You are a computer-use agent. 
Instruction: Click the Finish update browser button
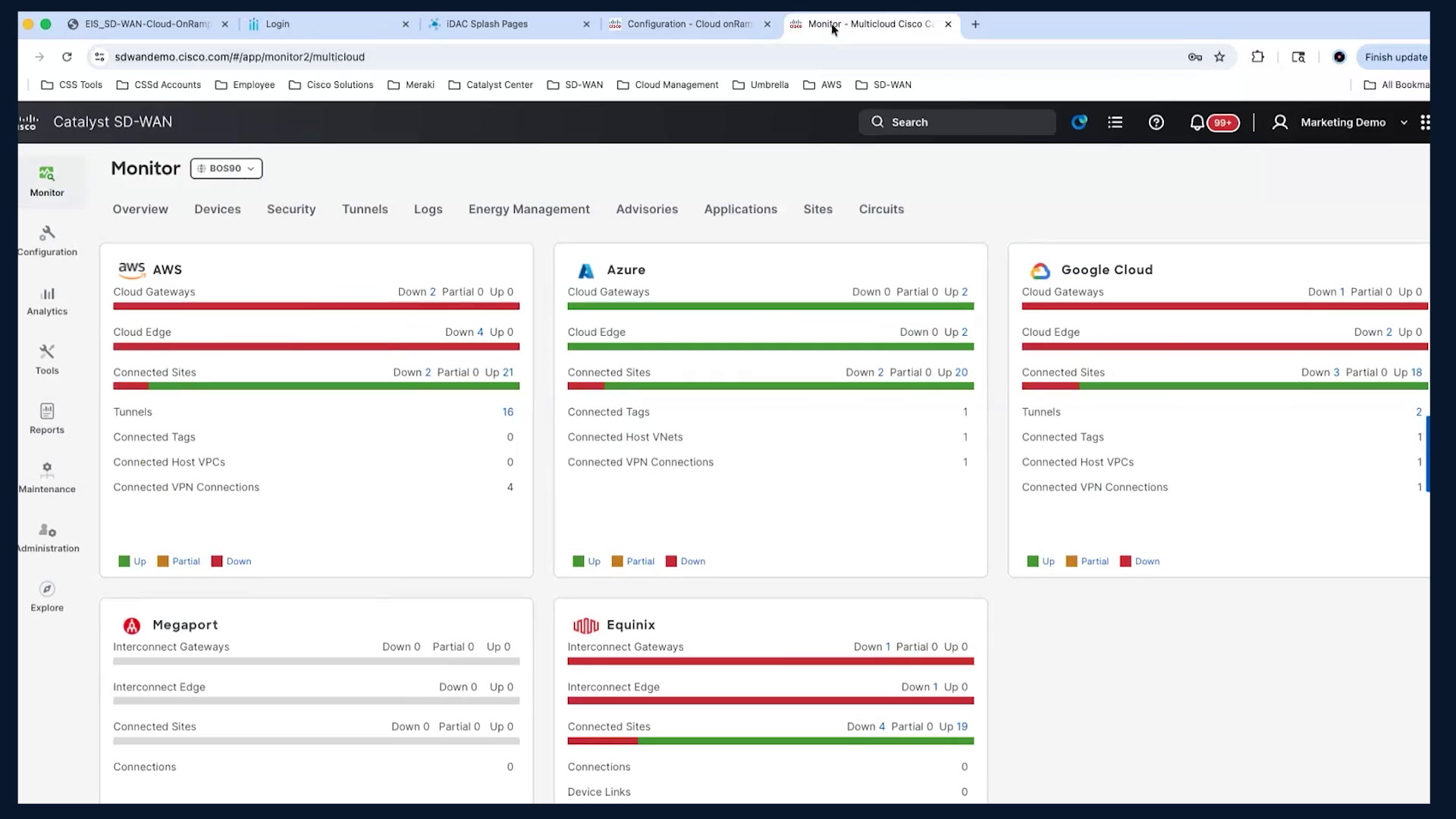(1394, 57)
